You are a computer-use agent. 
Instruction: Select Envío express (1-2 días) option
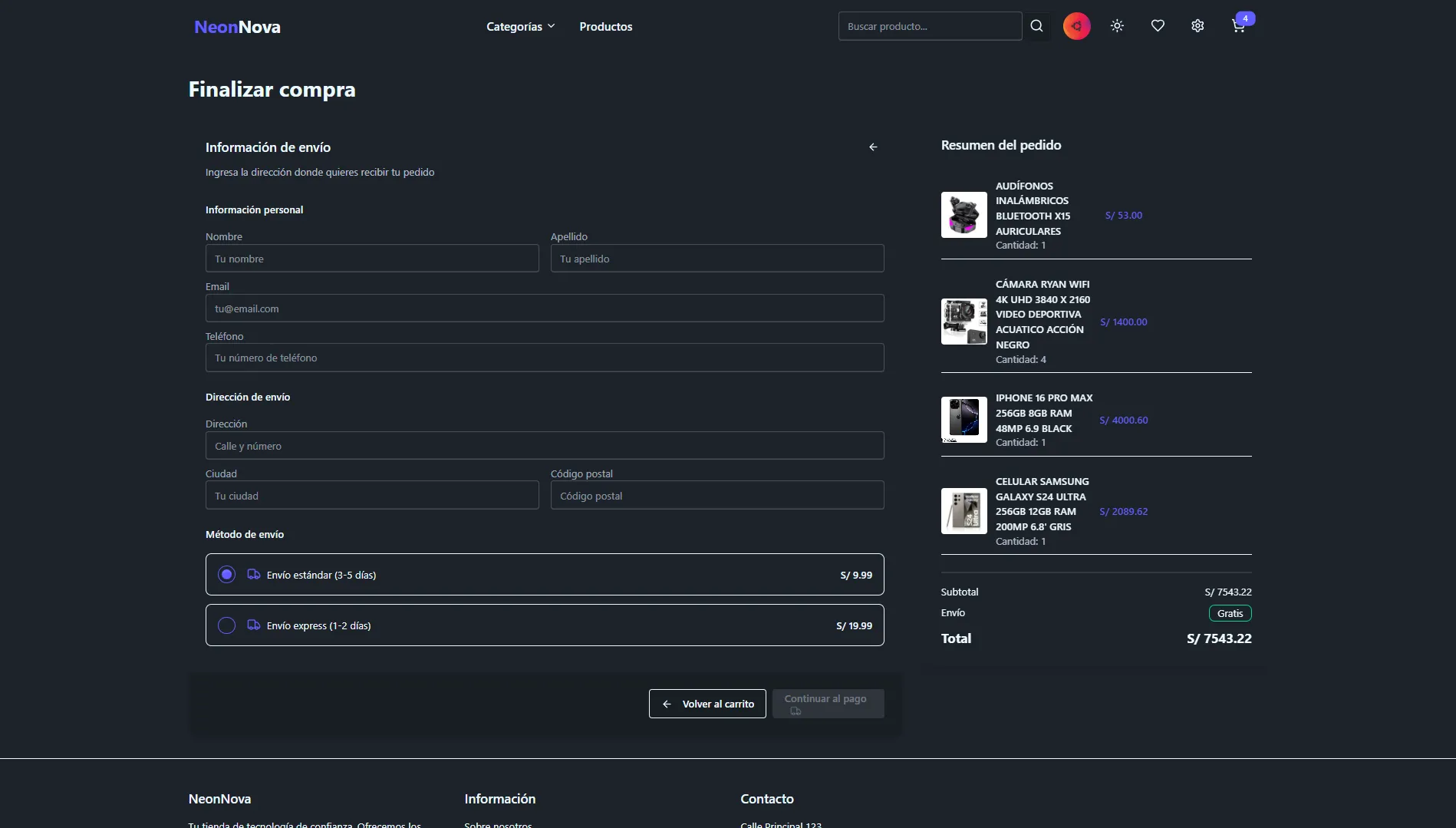coord(227,625)
